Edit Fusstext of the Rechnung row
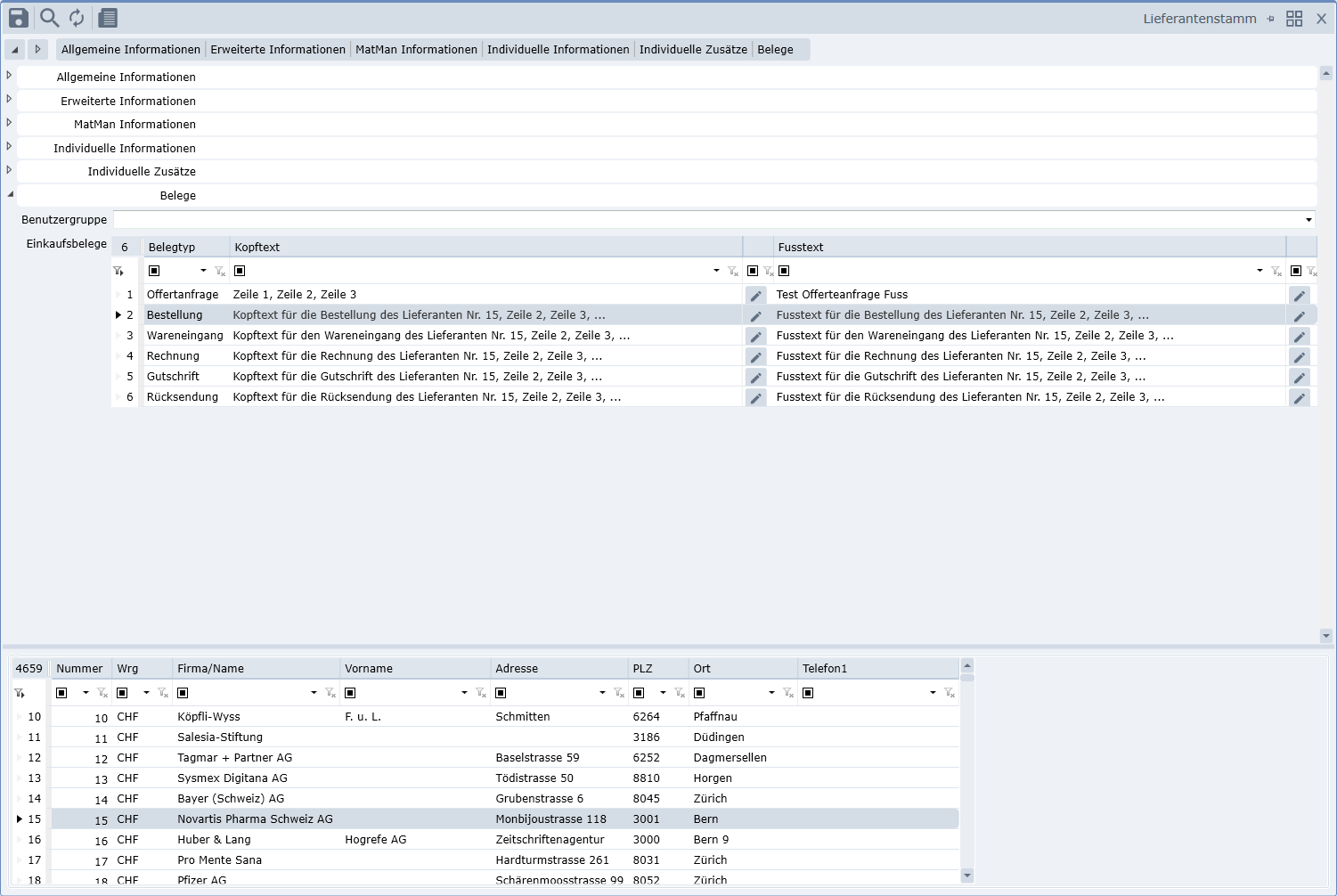Viewport: 1337px width, 896px height. (x=1300, y=357)
